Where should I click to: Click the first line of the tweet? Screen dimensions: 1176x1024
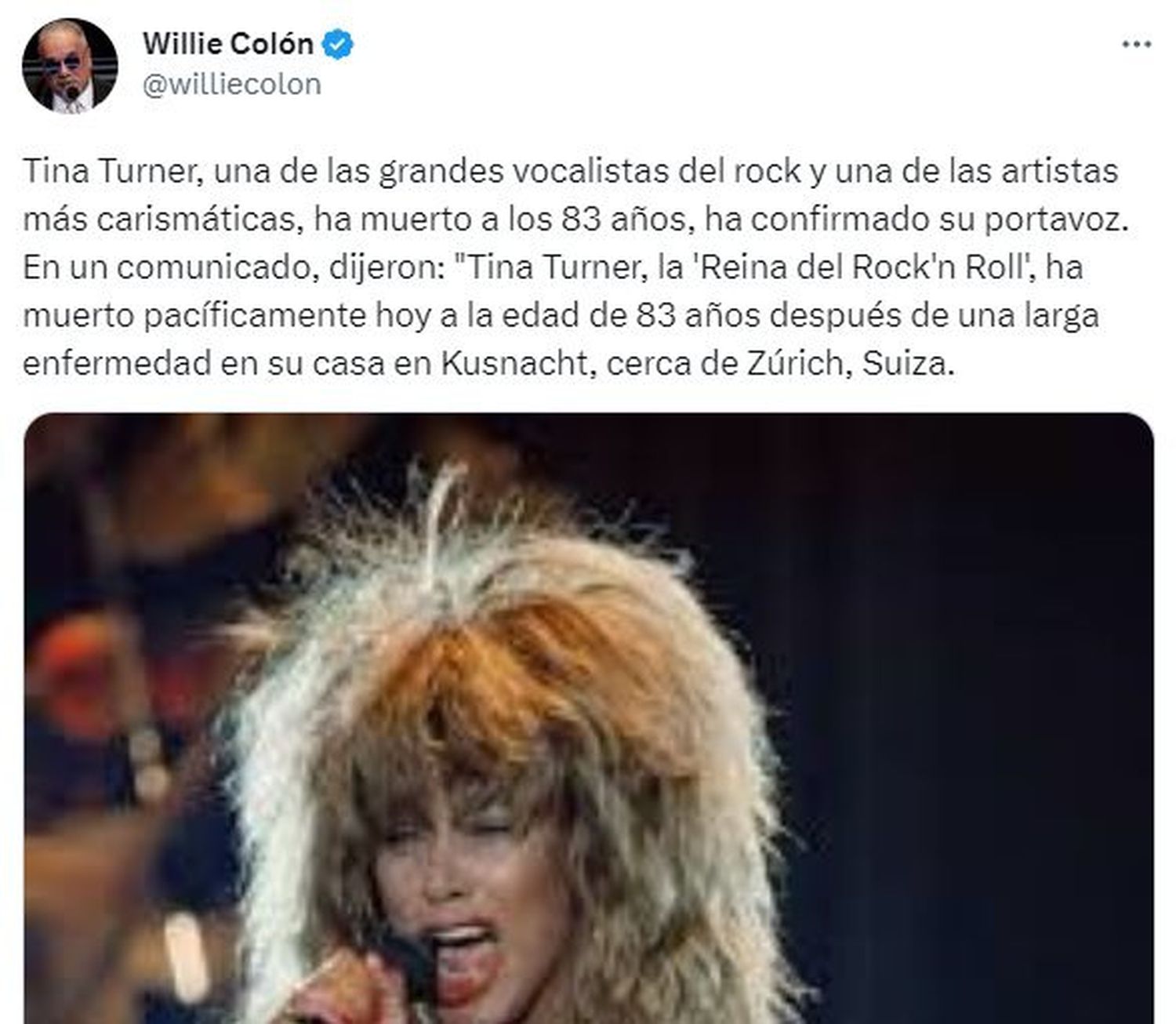570,171
